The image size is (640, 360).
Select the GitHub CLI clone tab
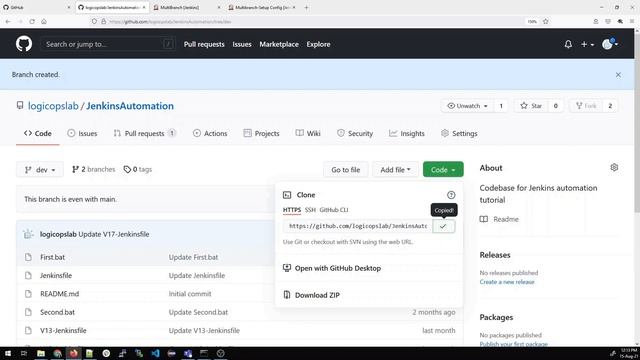334,210
